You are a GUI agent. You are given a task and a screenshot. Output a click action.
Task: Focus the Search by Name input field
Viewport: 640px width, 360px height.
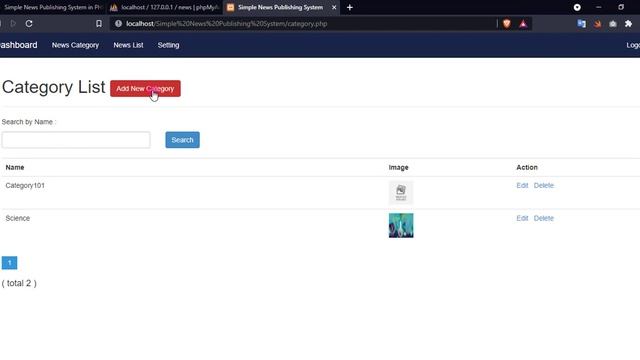[76, 140]
